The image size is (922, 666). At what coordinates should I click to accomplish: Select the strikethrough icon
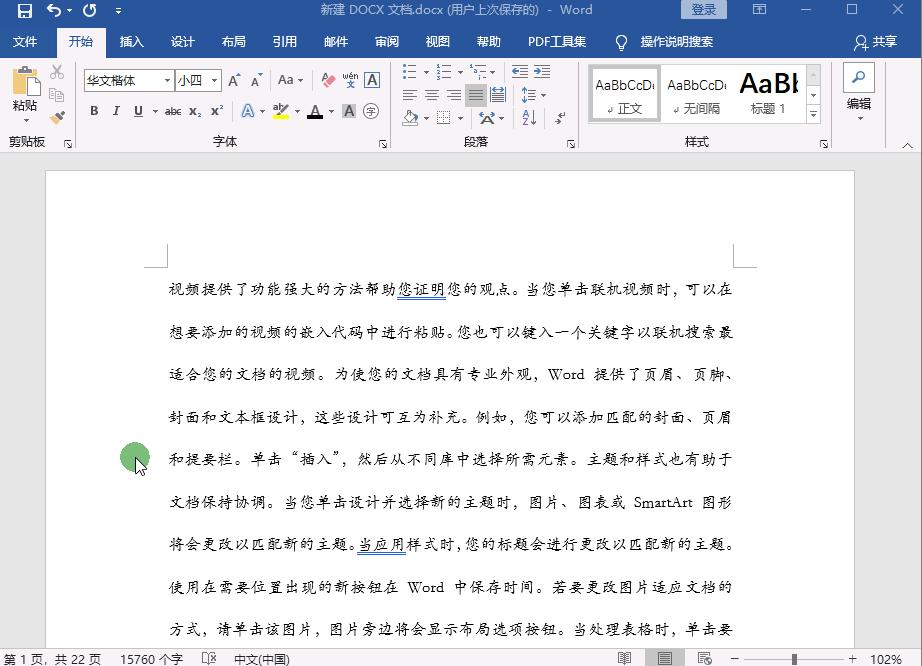(x=173, y=110)
